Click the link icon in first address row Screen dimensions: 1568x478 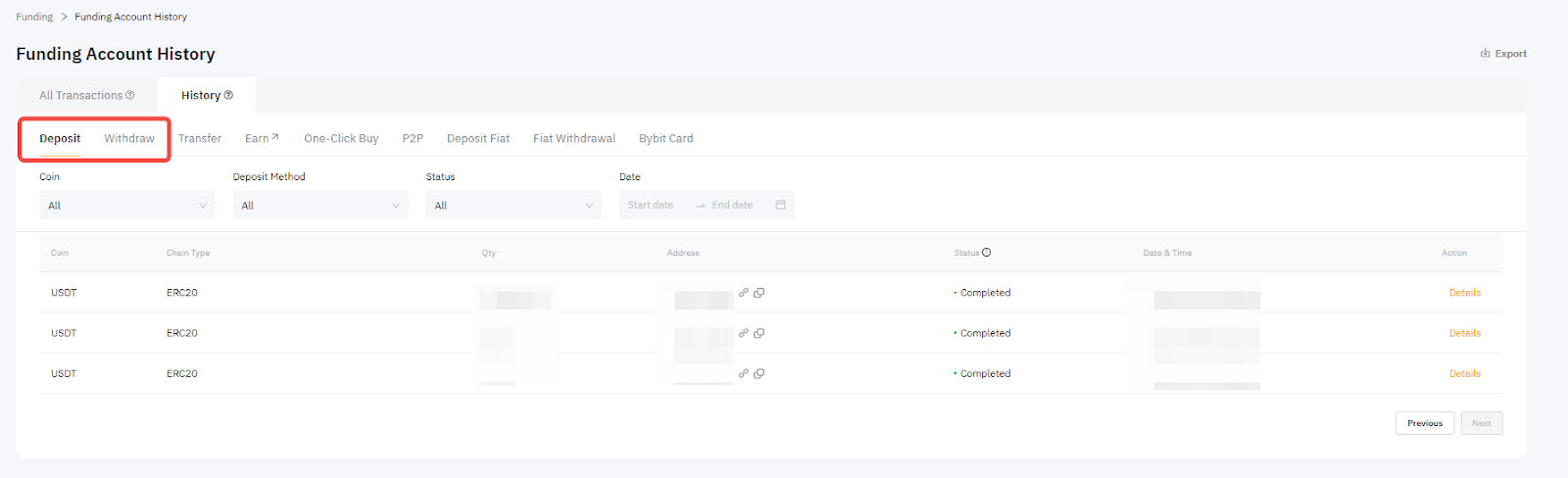(x=744, y=293)
